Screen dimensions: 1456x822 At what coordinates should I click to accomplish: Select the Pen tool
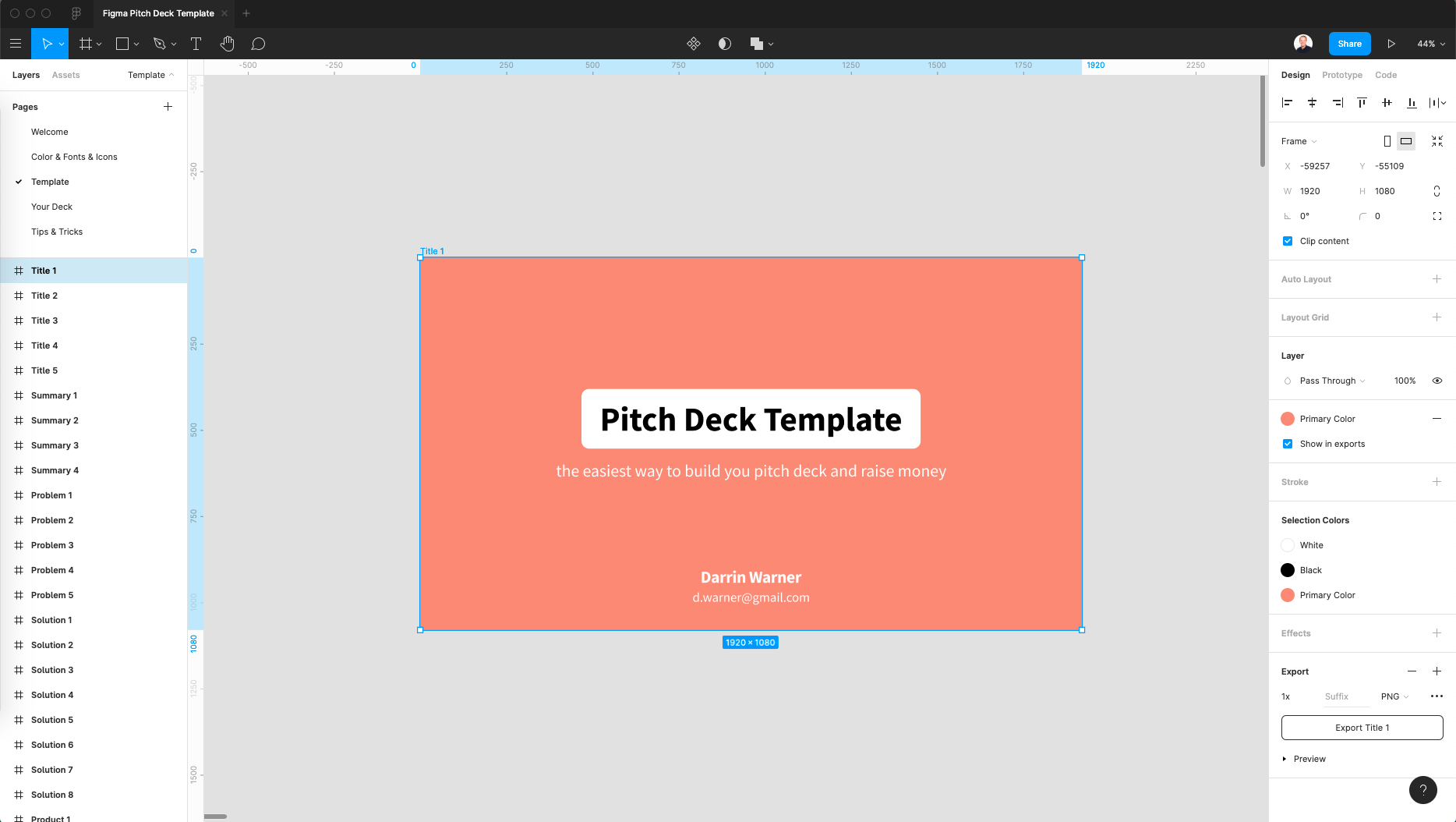pos(160,44)
